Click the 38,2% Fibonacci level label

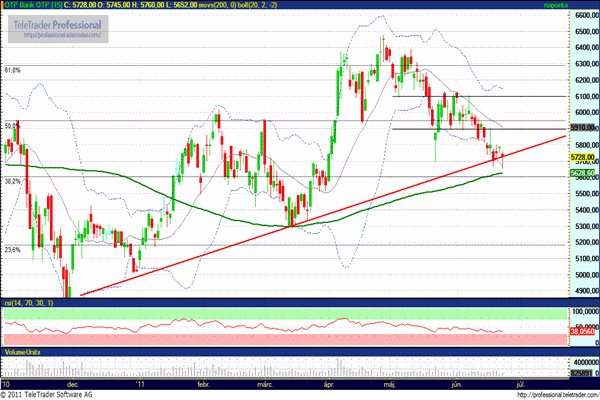pos(13,182)
